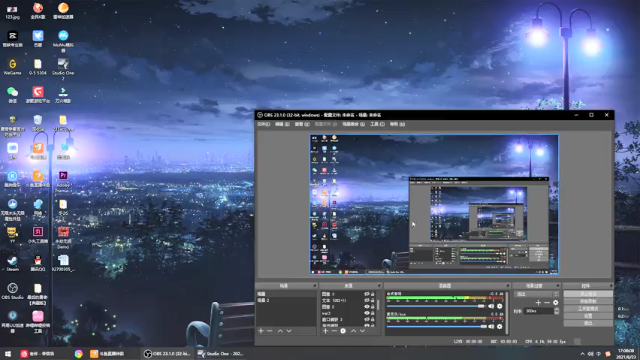Move scene down with arrow in Scenes panel
The width and height of the screenshot is (640, 360).
pyautogui.click(x=289, y=331)
